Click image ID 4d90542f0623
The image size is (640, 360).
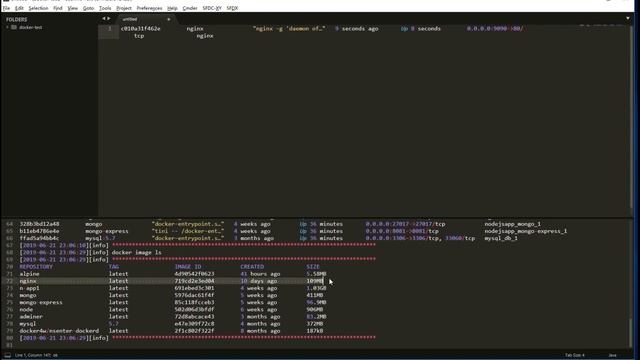194,274
